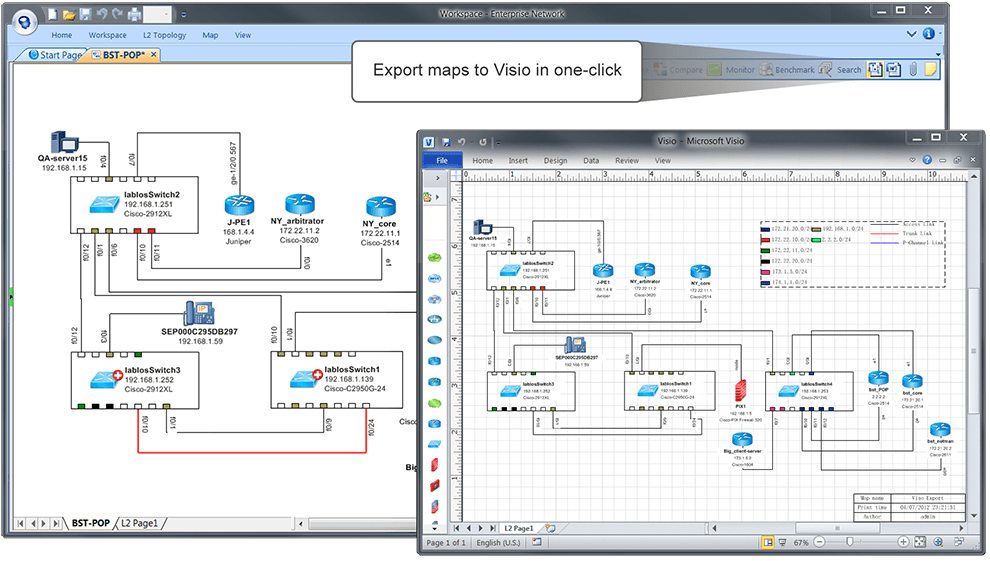990x561 pixels.
Task: Select the NY_arbitrator router icon in Workspace map
Action: 299,204
